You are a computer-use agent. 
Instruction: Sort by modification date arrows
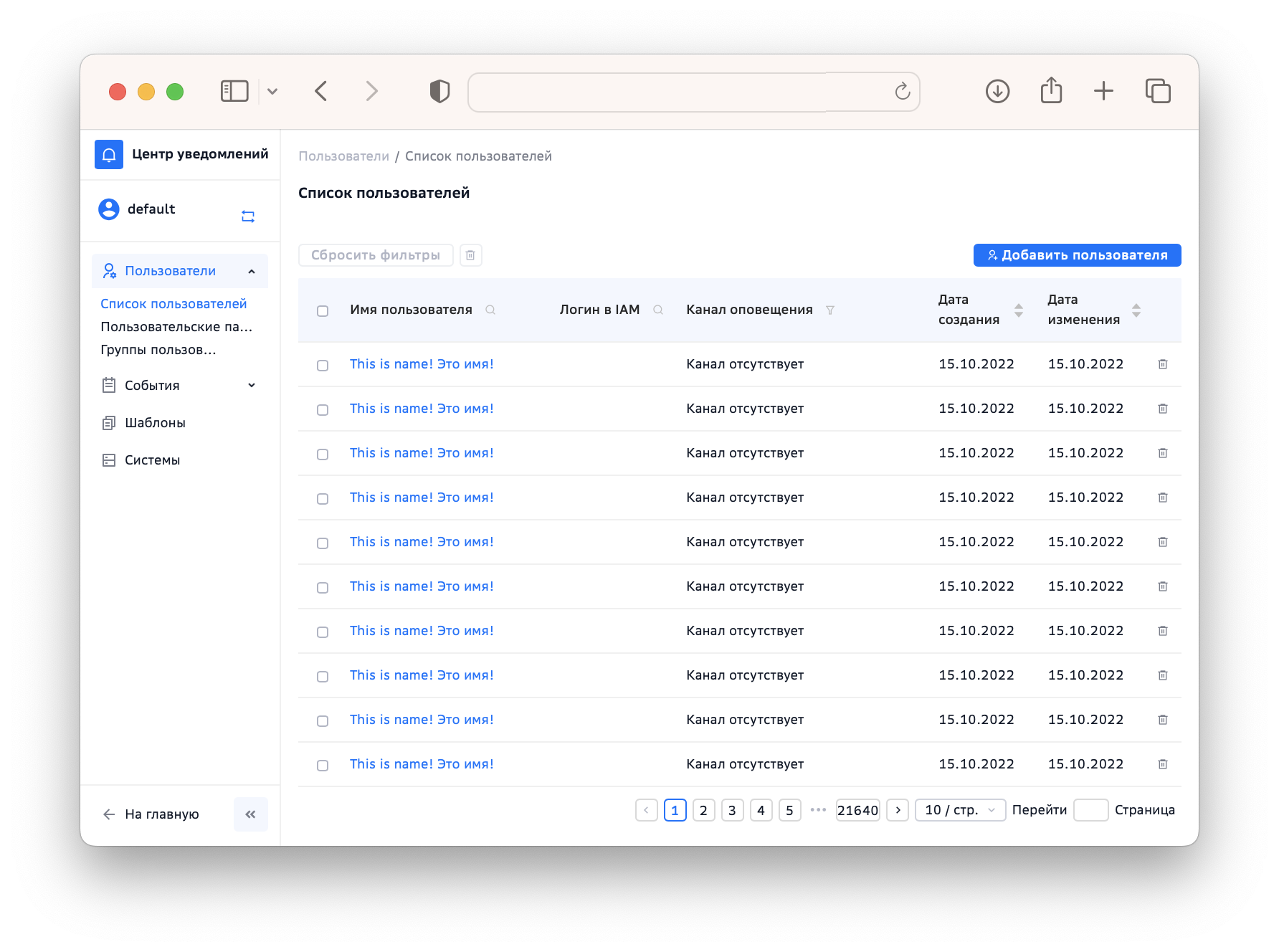pyautogui.click(x=1136, y=310)
